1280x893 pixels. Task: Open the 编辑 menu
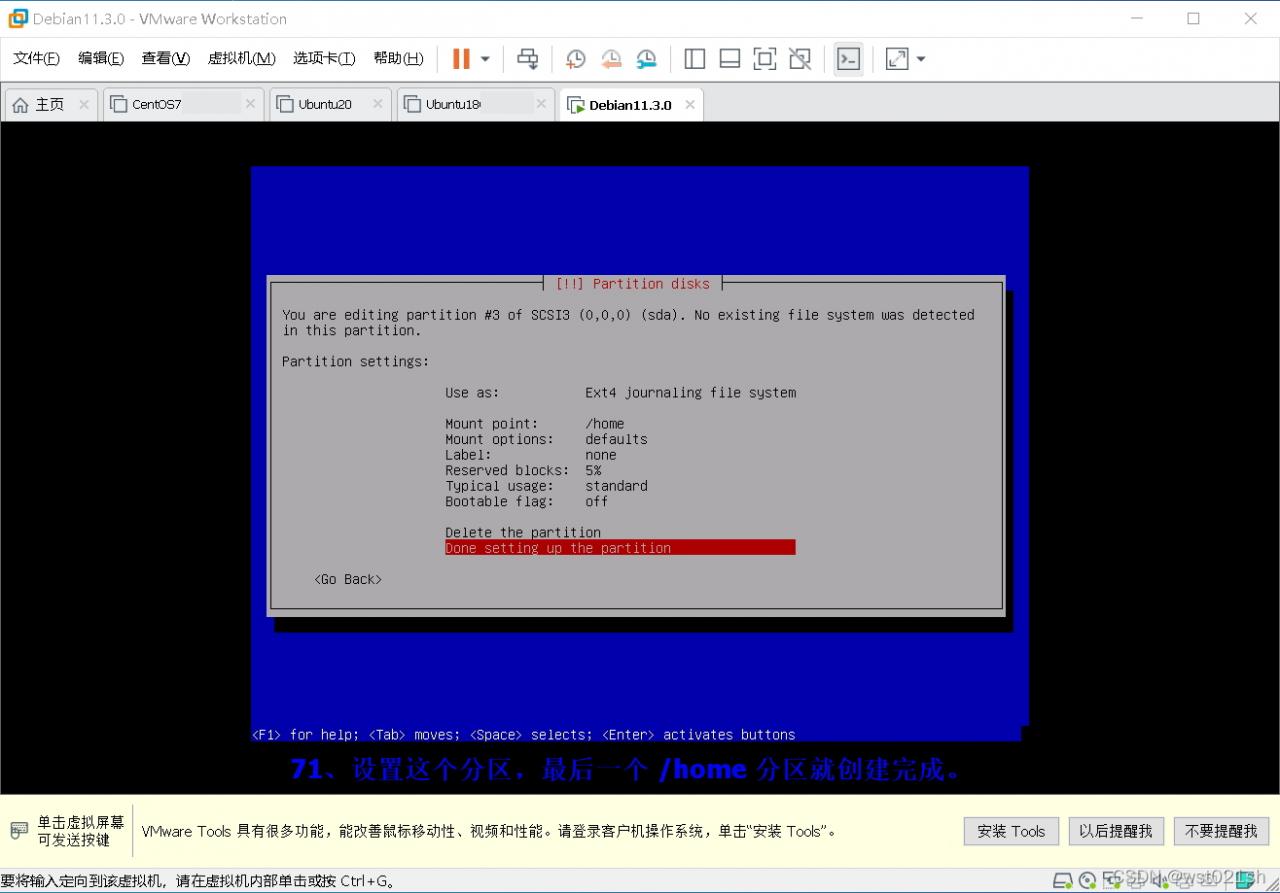pos(101,59)
